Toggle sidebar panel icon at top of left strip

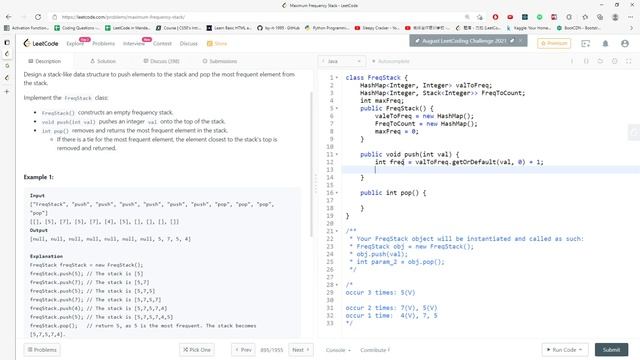[7, 42]
